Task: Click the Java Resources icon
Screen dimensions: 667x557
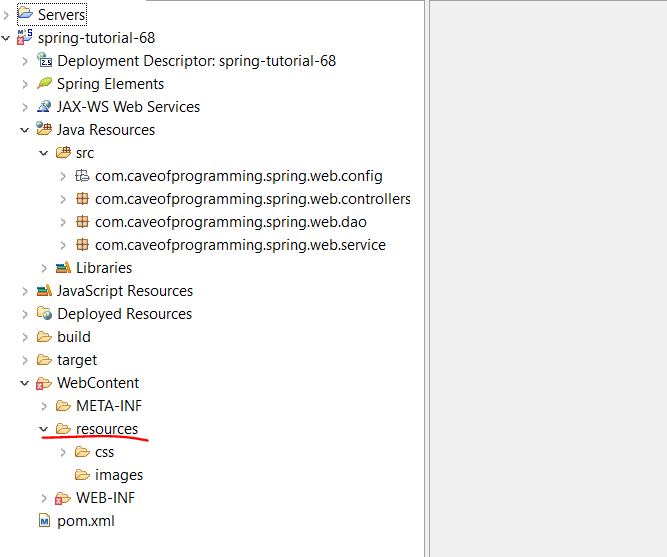Action: click(x=44, y=129)
